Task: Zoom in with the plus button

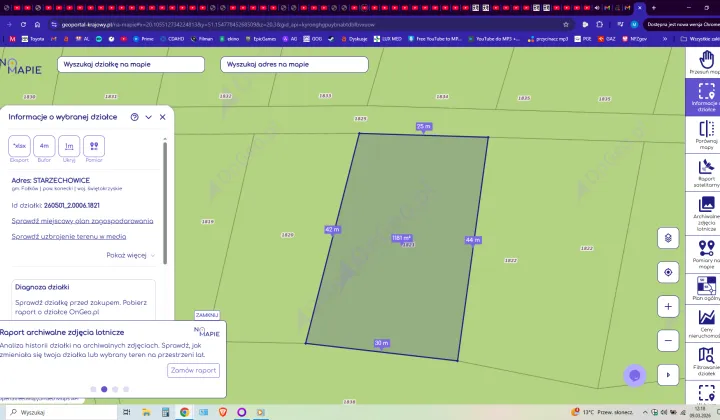Action: click(x=668, y=306)
